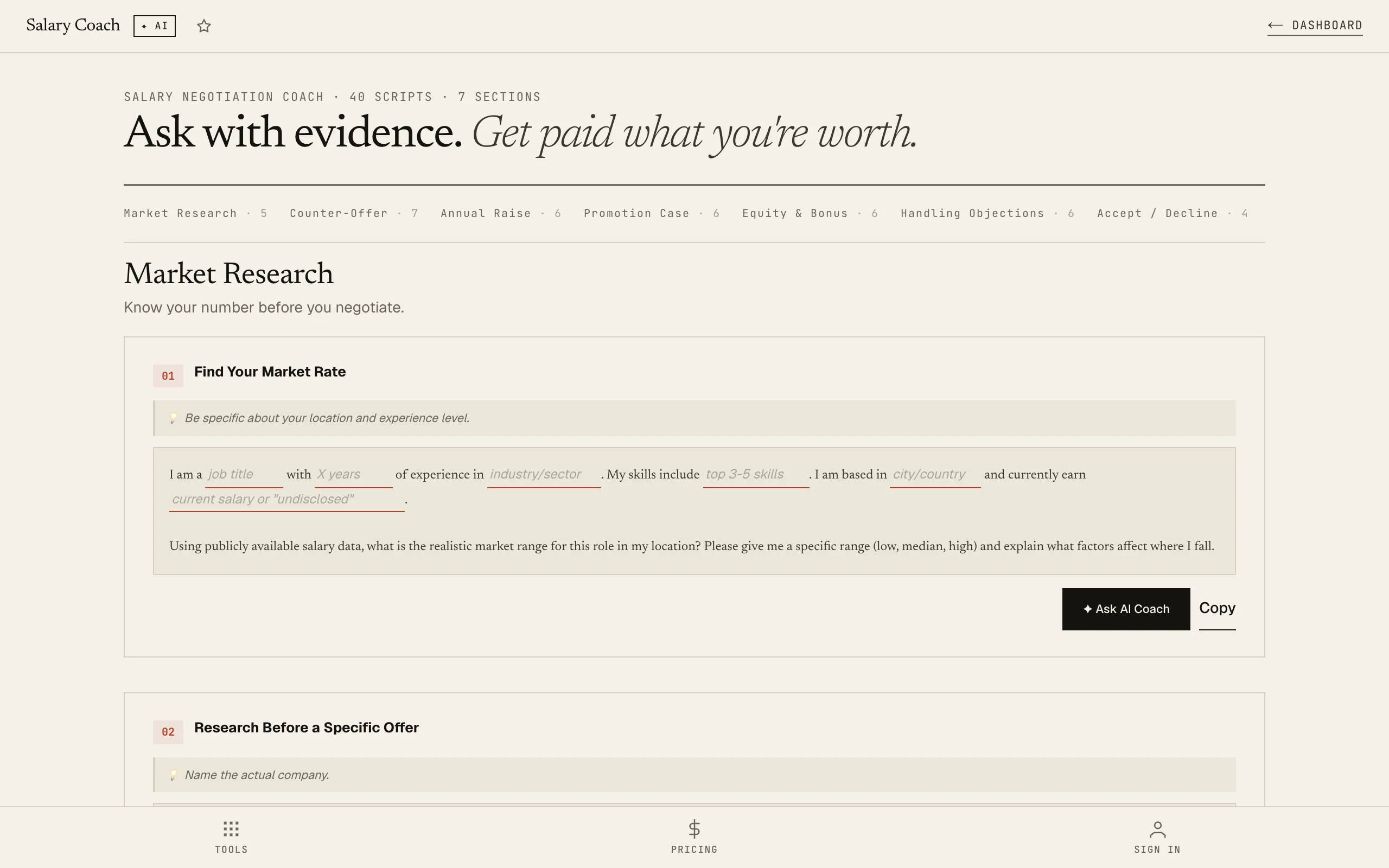The width and height of the screenshot is (1389, 868).
Task: Click the X years input field
Action: (354, 475)
